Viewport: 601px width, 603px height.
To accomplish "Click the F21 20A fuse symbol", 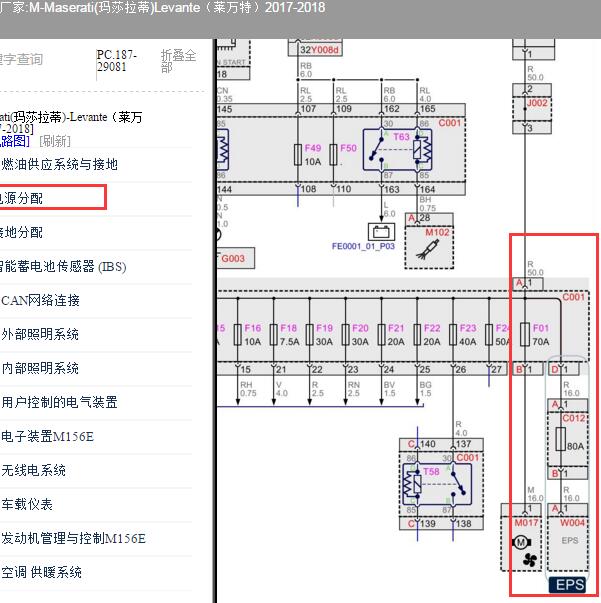I will (381, 335).
